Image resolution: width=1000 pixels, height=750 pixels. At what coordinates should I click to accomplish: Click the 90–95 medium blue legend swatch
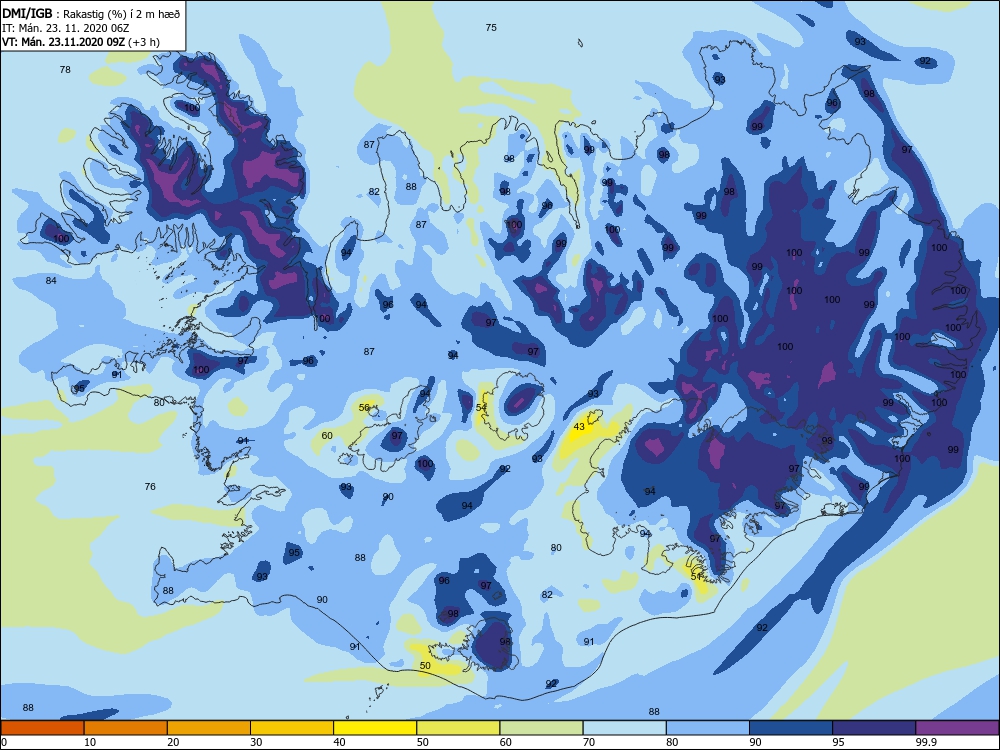click(x=791, y=728)
